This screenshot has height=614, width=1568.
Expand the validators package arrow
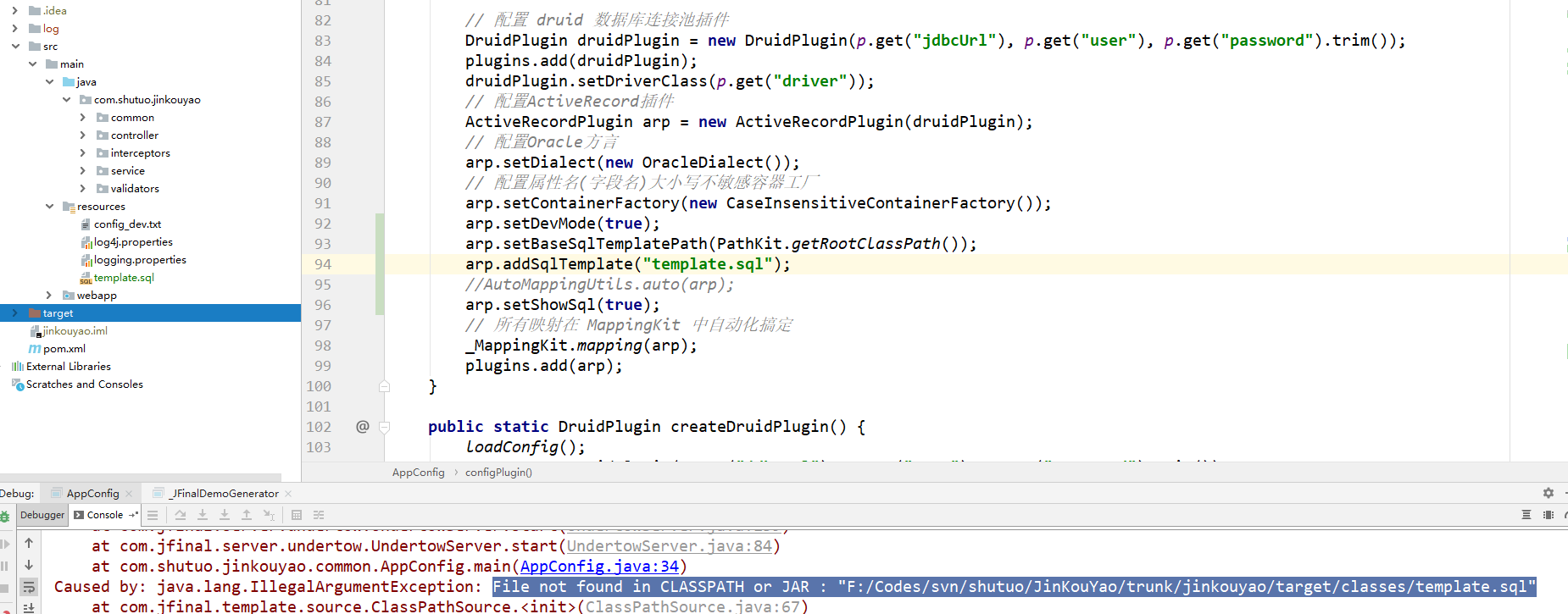coord(82,189)
